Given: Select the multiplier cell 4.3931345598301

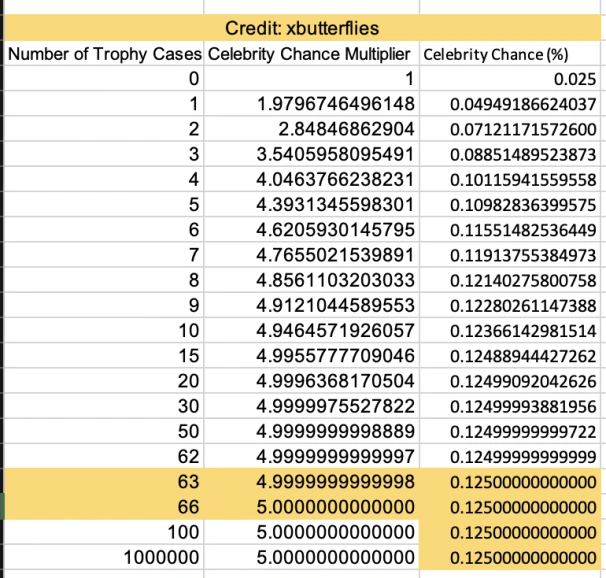Looking at the screenshot, I should [312, 204].
